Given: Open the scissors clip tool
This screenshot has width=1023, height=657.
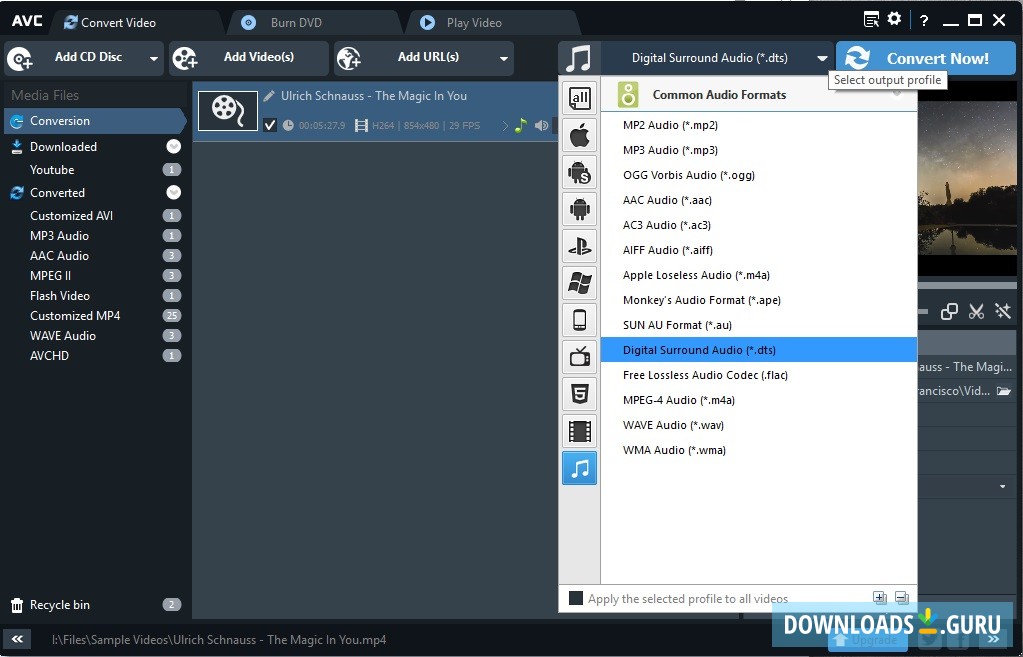Looking at the screenshot, I should [x=976, y=311].
